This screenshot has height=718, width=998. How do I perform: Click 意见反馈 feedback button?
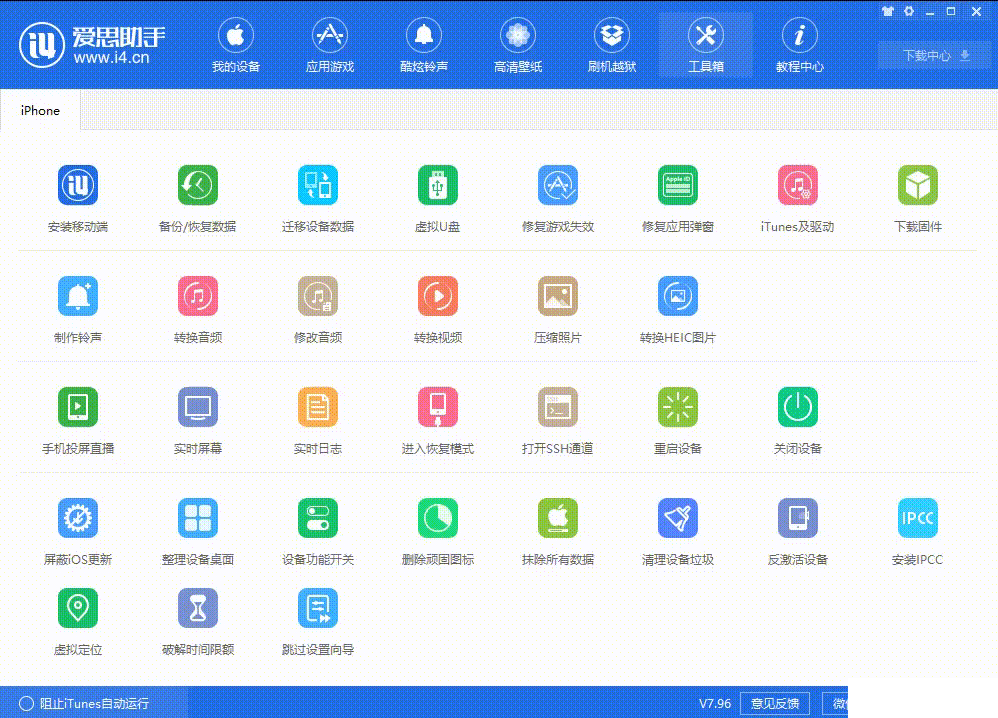(775, 703)
